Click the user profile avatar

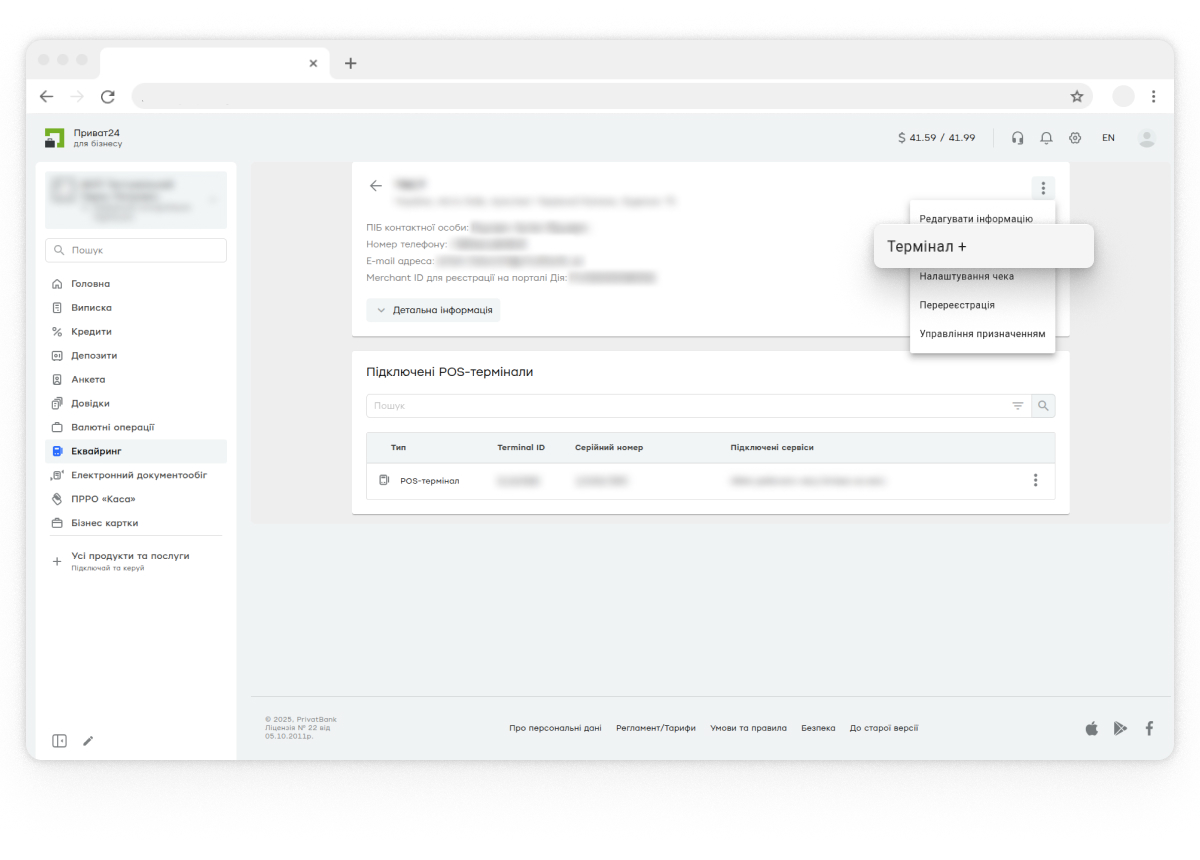1146,138
